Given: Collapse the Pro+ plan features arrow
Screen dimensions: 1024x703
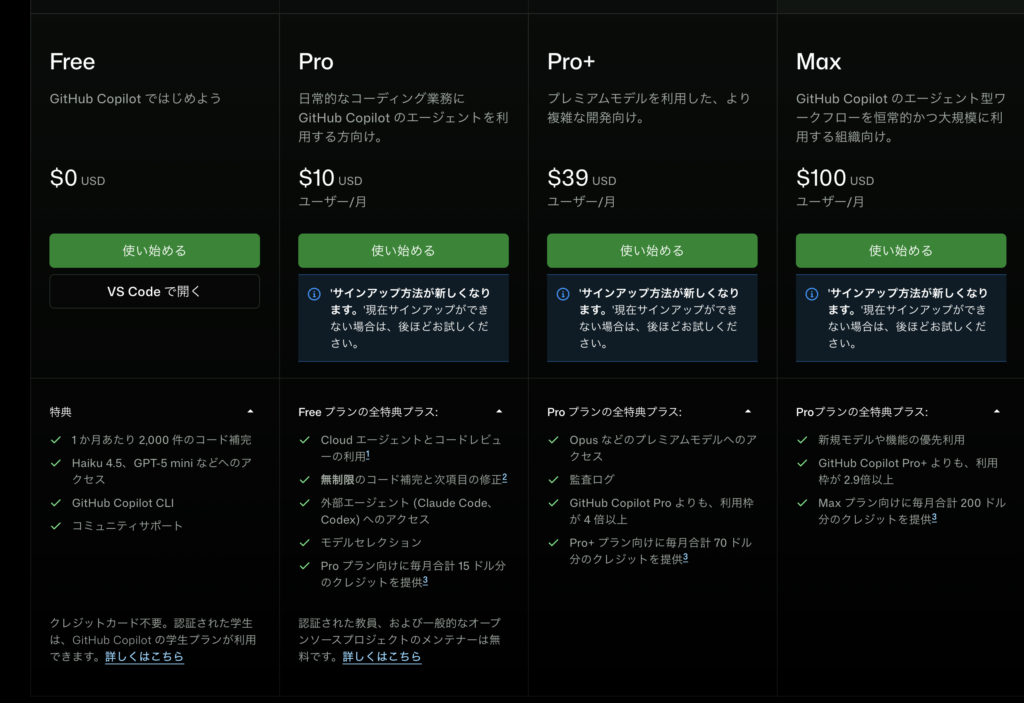Looking at the screenshot, I should pyautogui.click(x=748, y=412).
